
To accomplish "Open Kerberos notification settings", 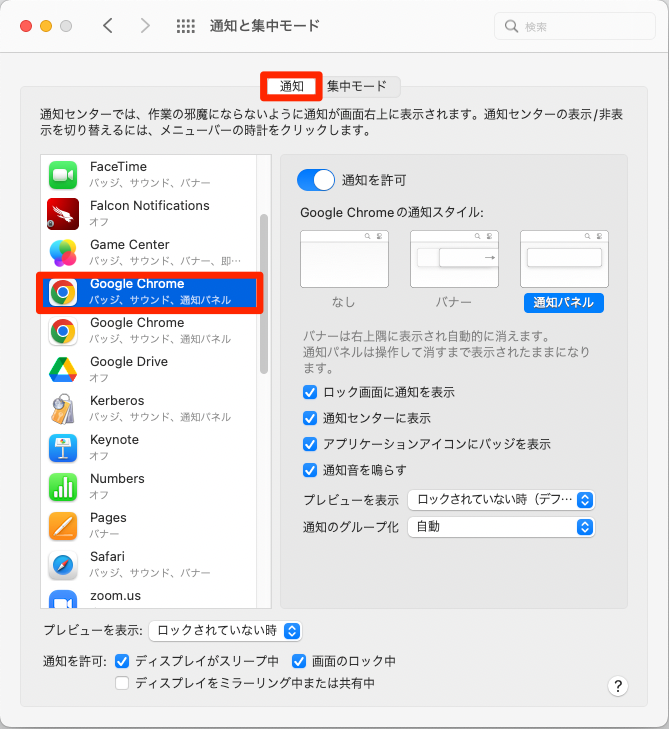I will [x=148, y=409].
